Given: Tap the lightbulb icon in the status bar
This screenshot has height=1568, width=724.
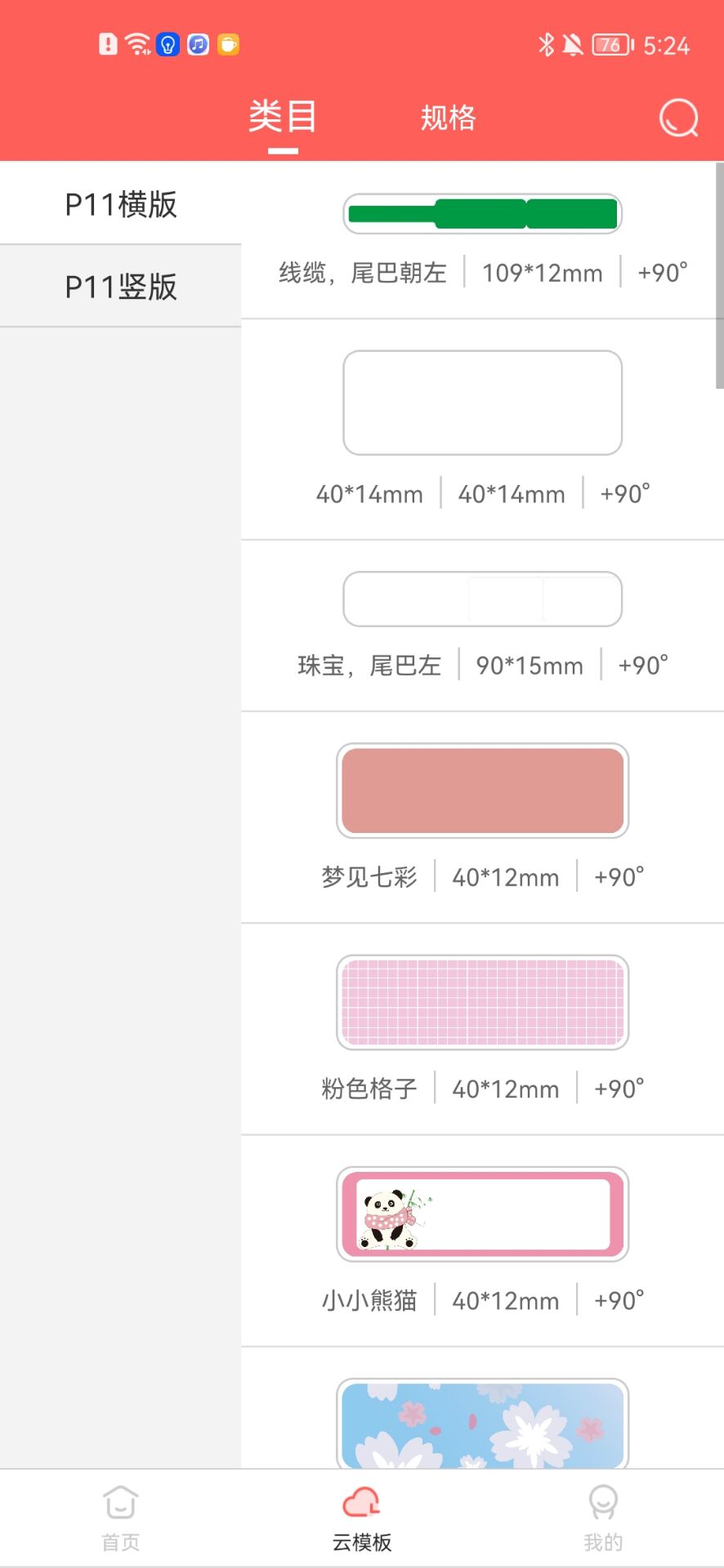Looking at the screenshot, I should pyautogui.click(x=167, y=44).
